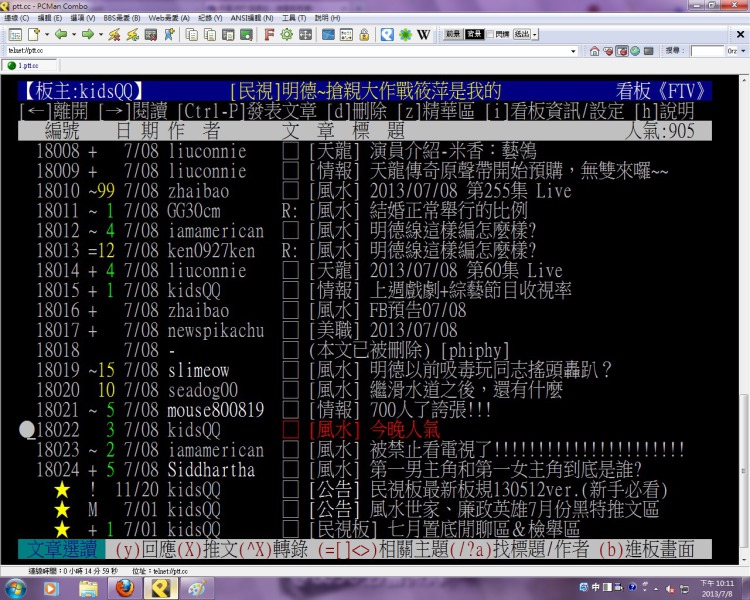
Task: Click the yellow padlock icon
Action: tap(364, 34)
